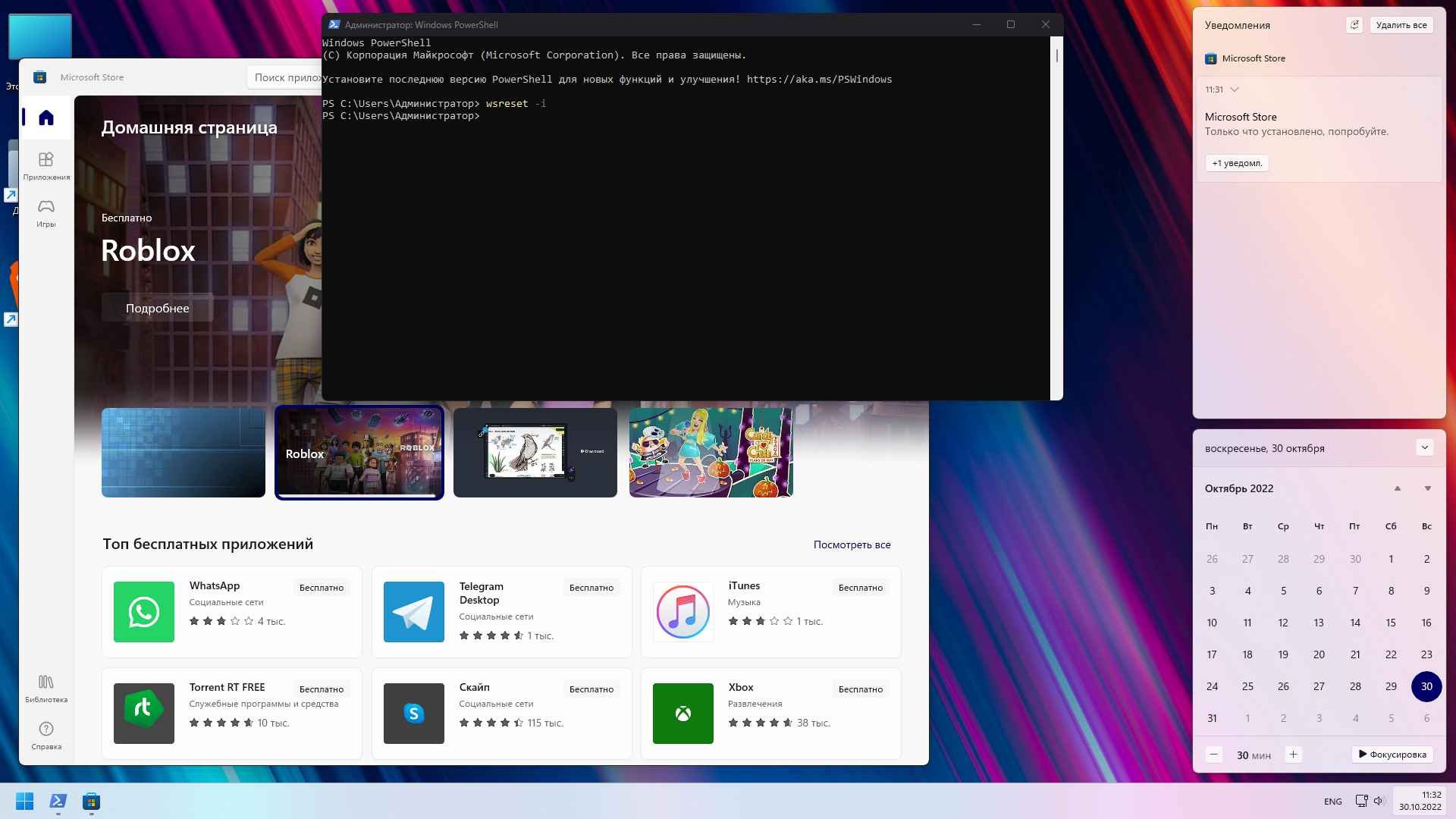The image size is (1456, 819).
Task: Click the wsreset -i command text
Action: (516, 103)
